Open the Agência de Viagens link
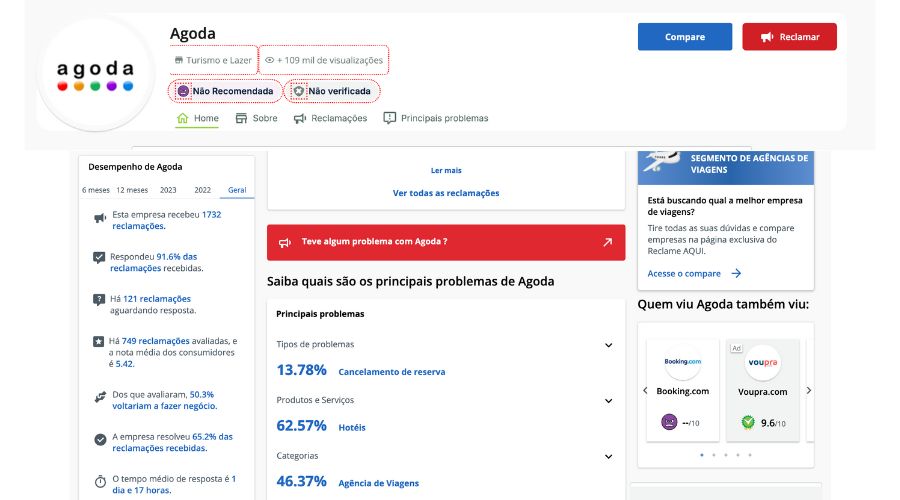900x500 pixels. click(x=378, y=483)
